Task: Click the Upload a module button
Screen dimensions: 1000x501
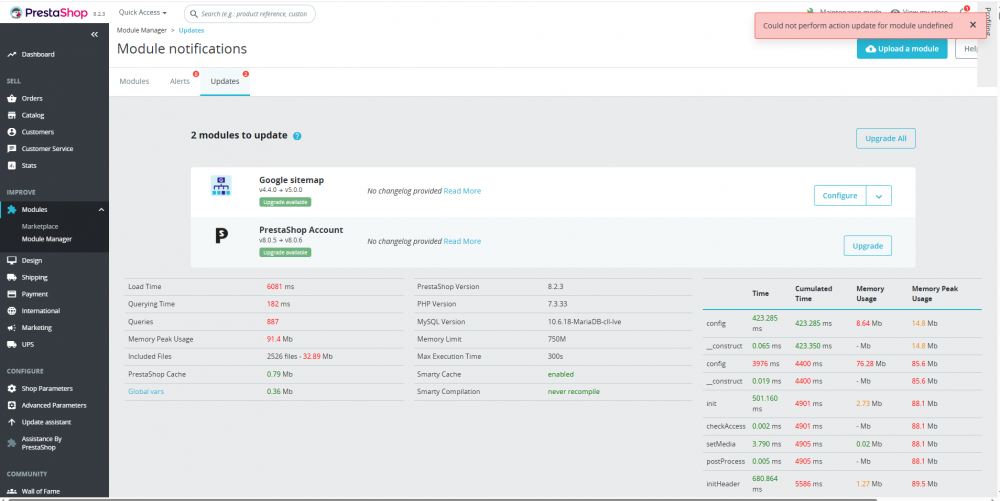Action: click(902, 48)
